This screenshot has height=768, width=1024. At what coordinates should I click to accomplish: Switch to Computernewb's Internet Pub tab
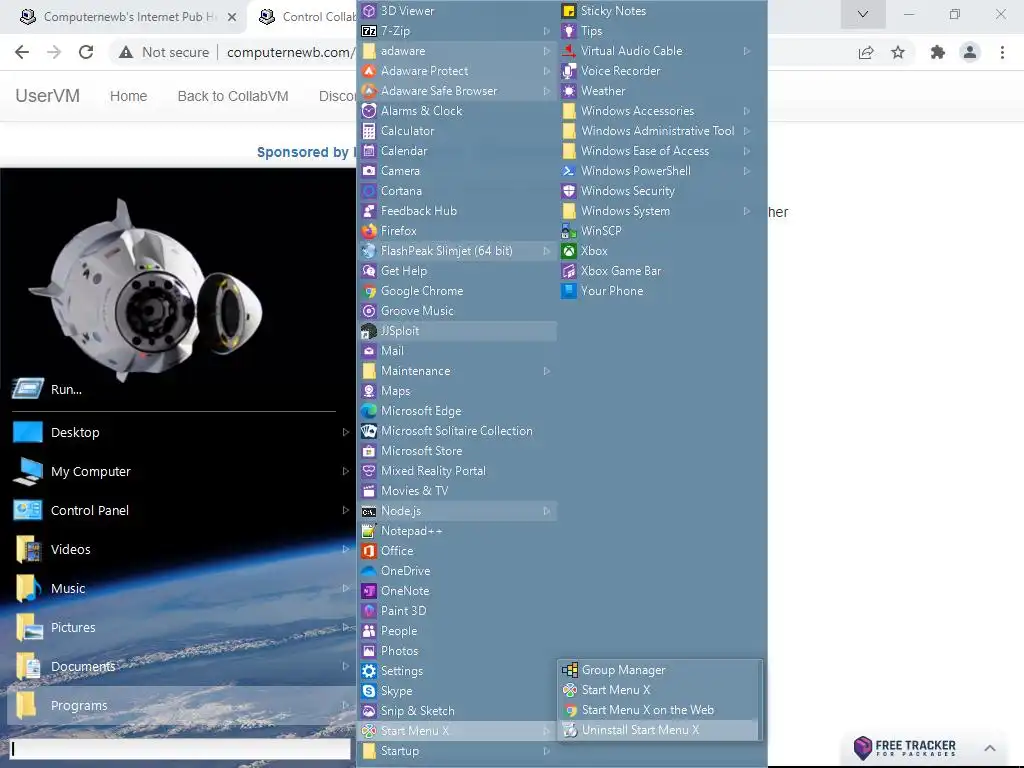129,17
